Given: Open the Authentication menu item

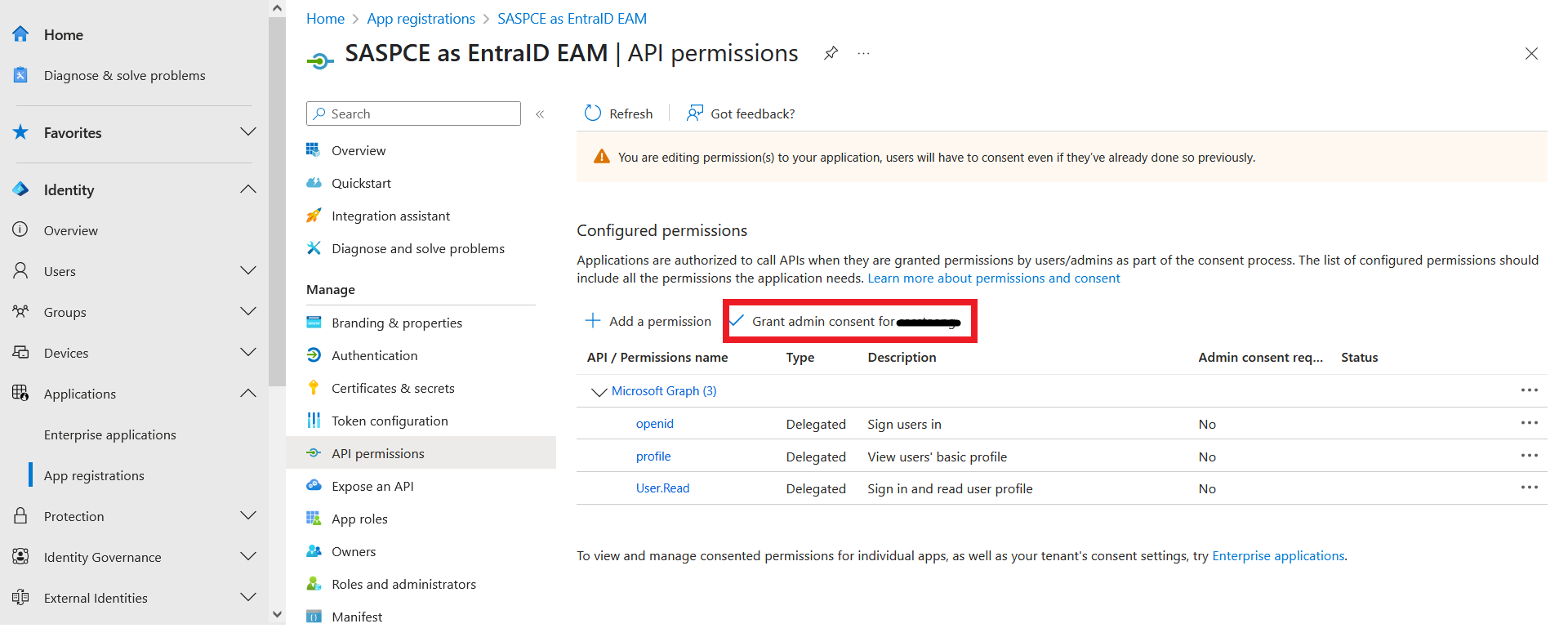Looking at the screenshot, I should click(x=374, y=355).
